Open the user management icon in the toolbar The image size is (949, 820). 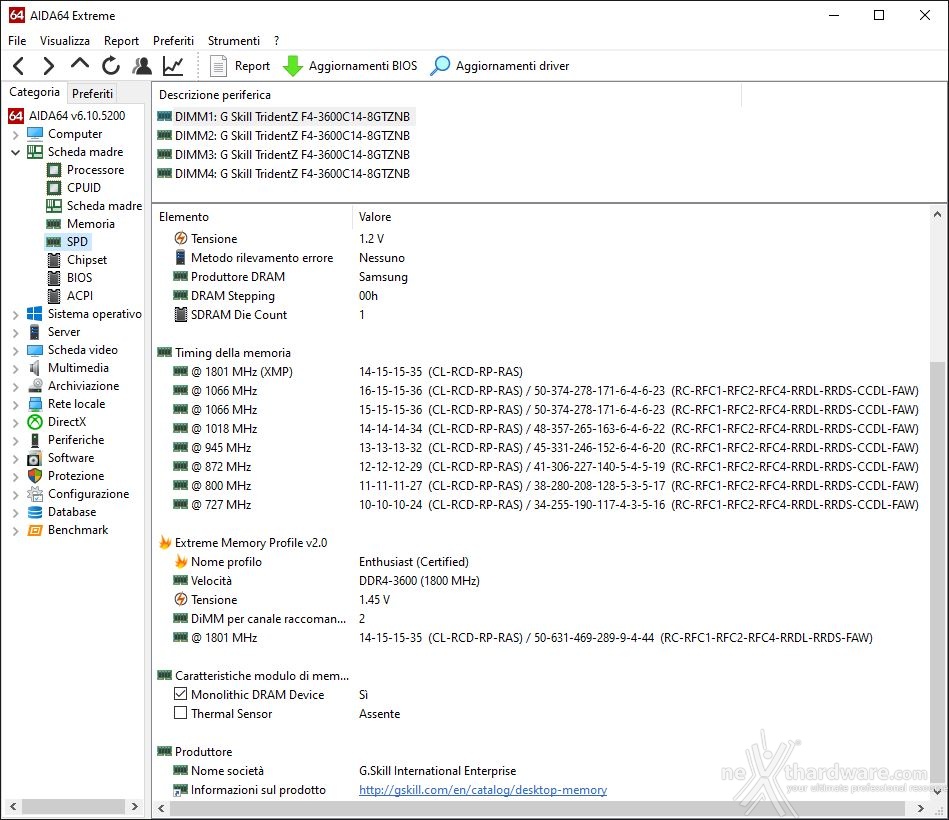[142, 65]
